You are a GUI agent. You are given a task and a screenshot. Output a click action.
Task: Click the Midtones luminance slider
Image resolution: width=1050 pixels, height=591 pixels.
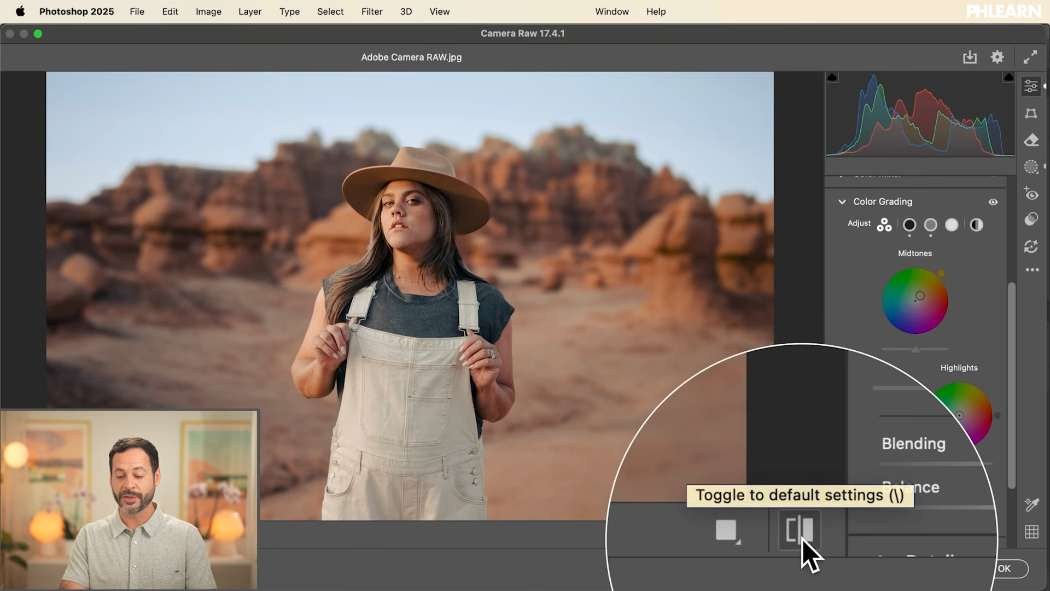point(915,349)
